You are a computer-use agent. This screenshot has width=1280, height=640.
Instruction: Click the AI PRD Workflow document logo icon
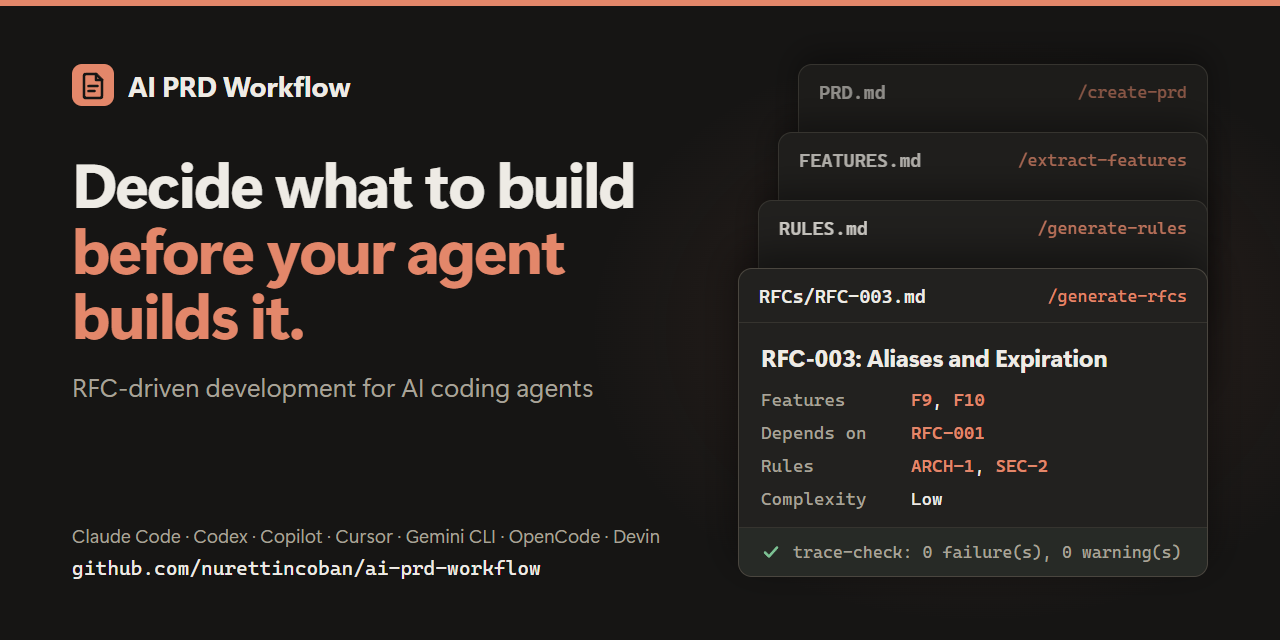93,85
